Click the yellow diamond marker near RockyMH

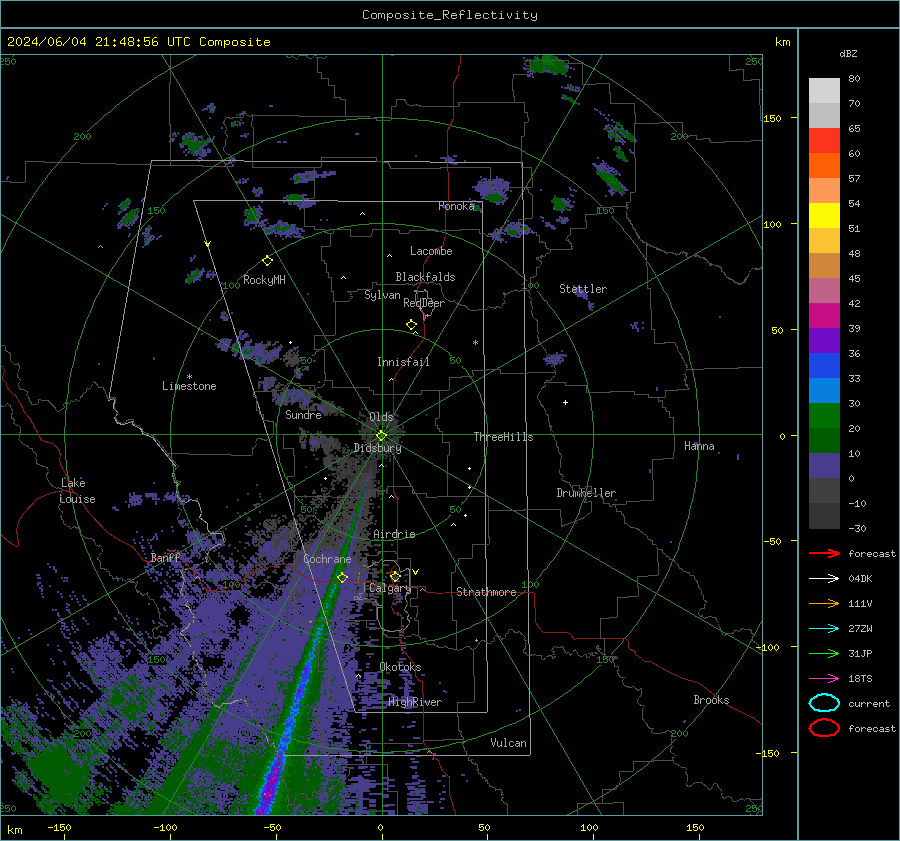click(267, 261)
